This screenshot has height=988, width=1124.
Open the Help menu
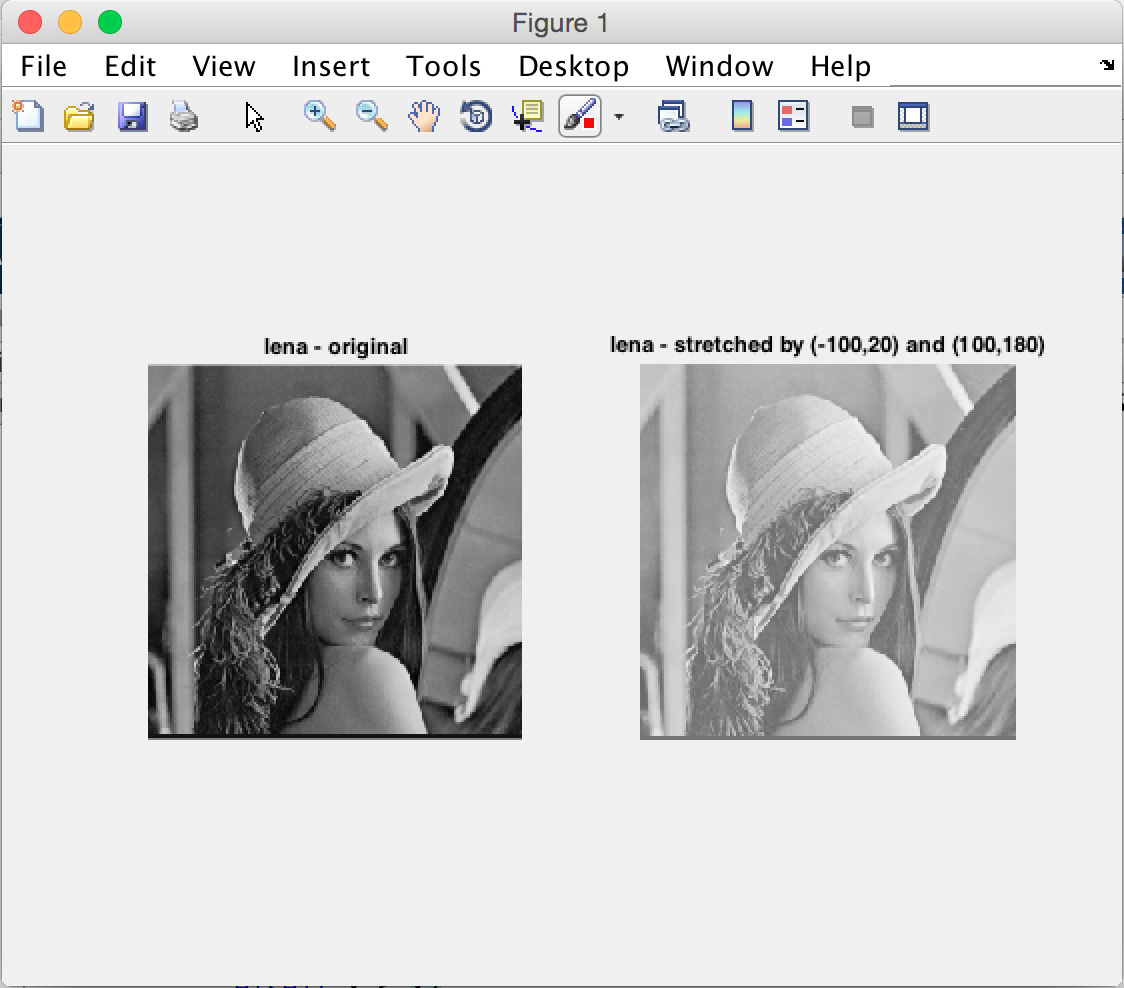[840, 66]
